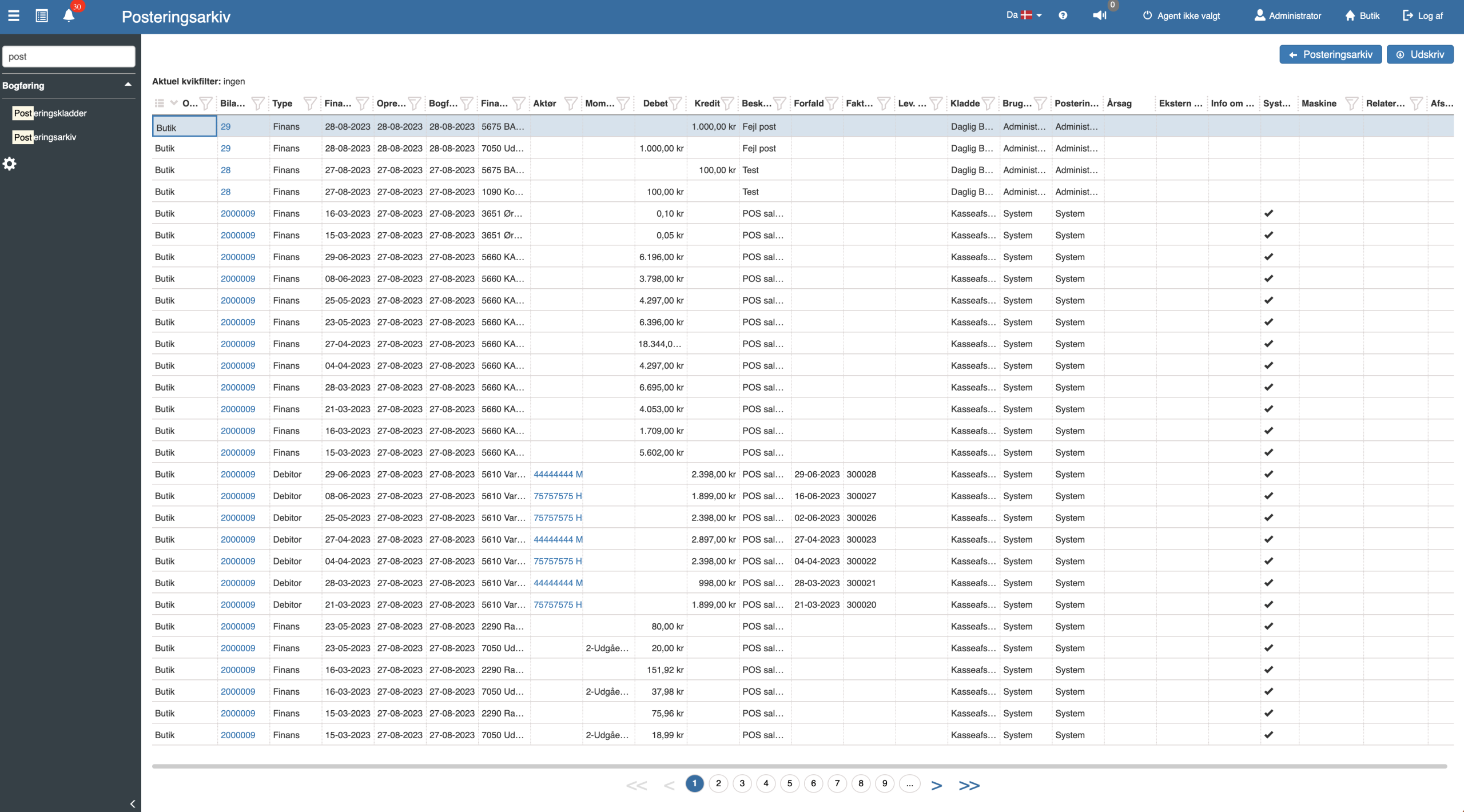Open the column chooser grid icon
The height and width of the screenshot is (812, 1464).
pyautogui.click(x=160, y=103)
